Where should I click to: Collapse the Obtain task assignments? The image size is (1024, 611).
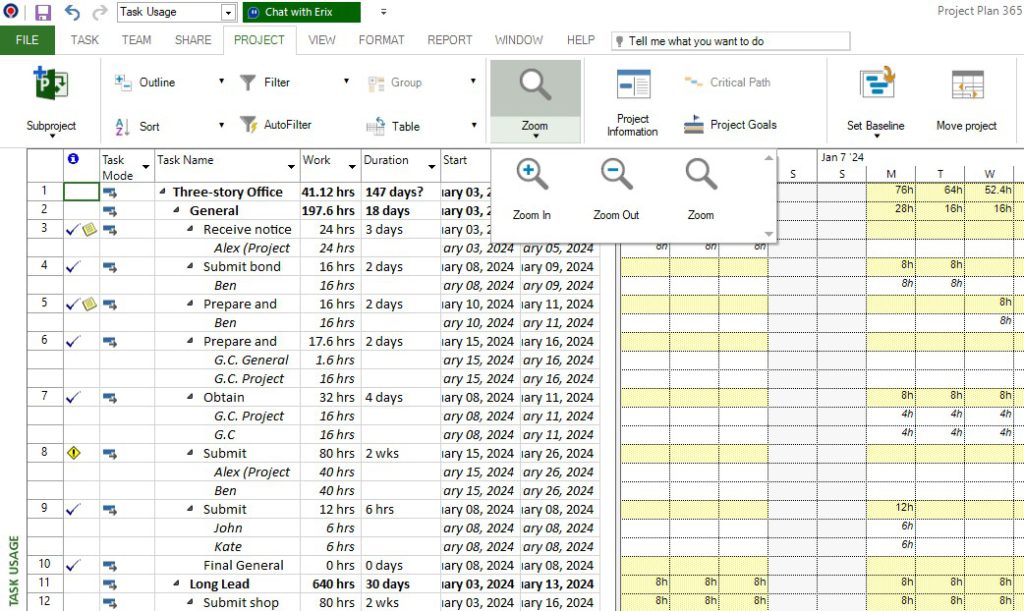pyautogui.click(x=190, y=397)
